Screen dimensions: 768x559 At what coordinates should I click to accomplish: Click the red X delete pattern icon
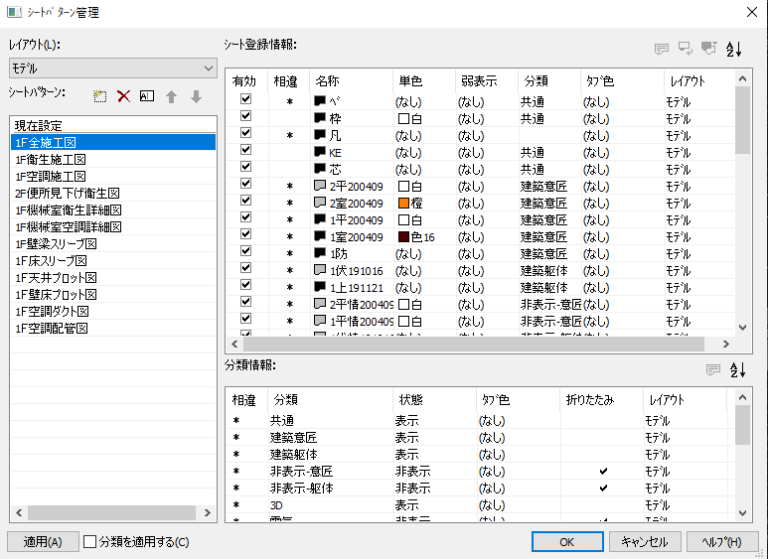coord(124,96)
